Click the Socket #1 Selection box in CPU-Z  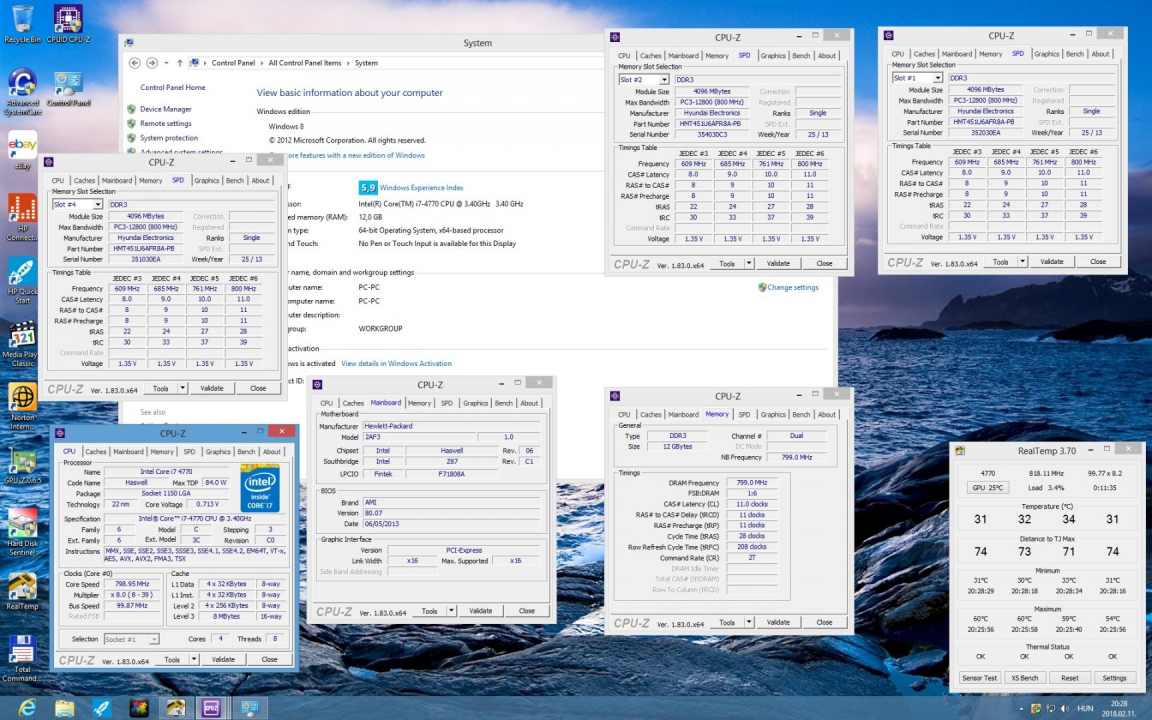pyautogui.click(x=131, y=639)
